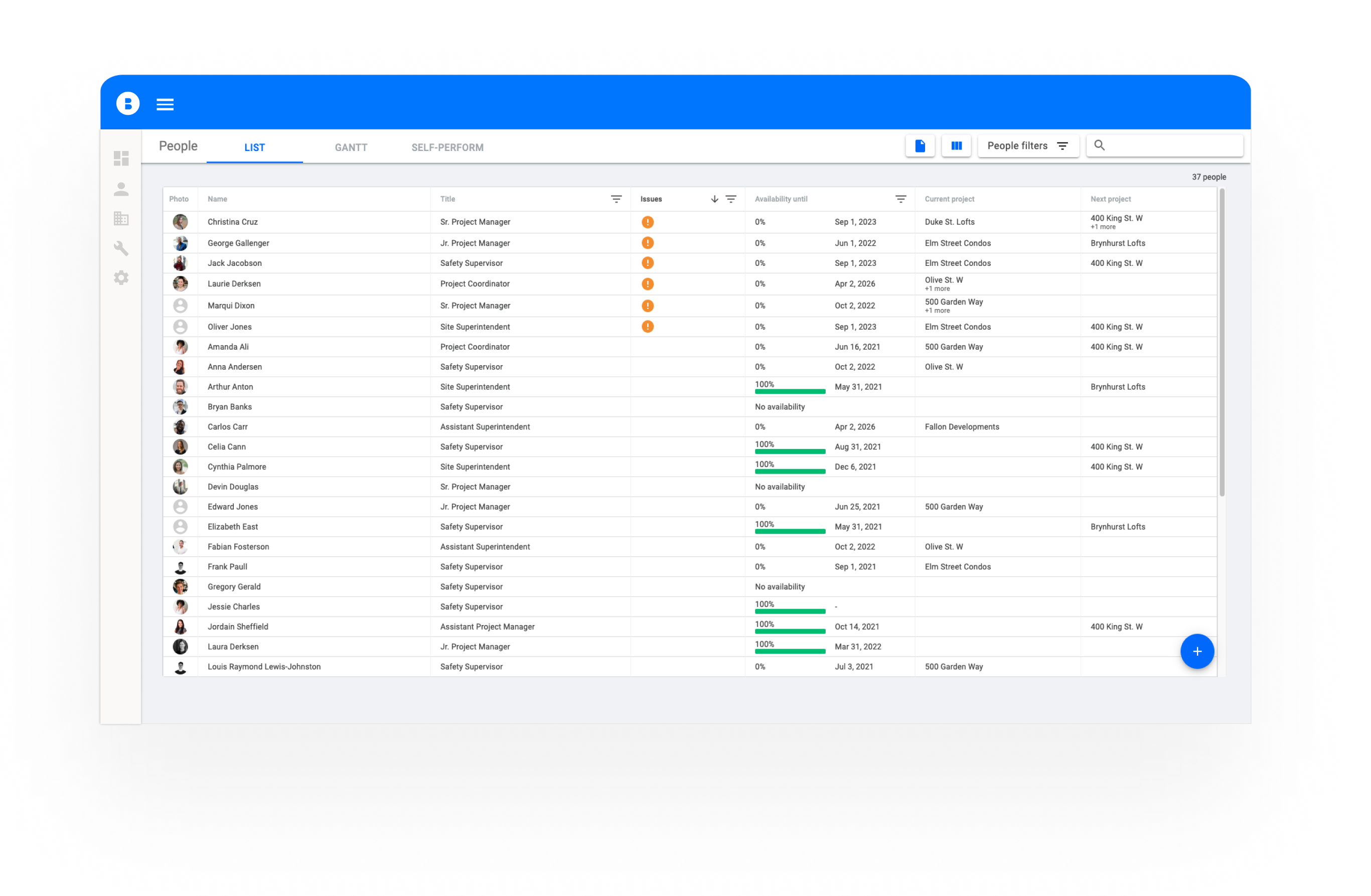Click into the people search field
The width and height of the screenshot is (1371, 896).
click(x=1172, y=146)
